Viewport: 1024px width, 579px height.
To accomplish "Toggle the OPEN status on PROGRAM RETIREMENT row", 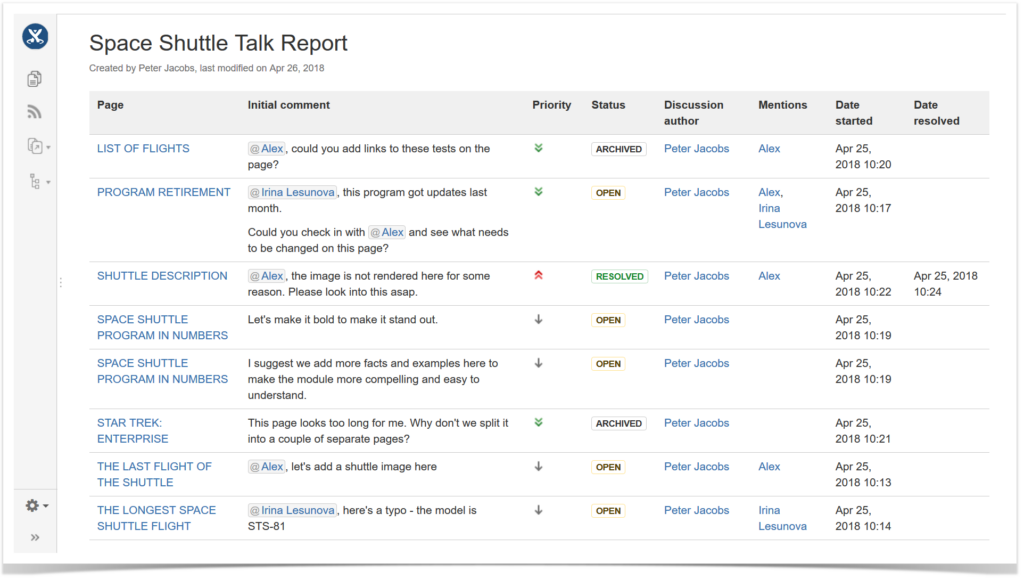I will point(608,192).
